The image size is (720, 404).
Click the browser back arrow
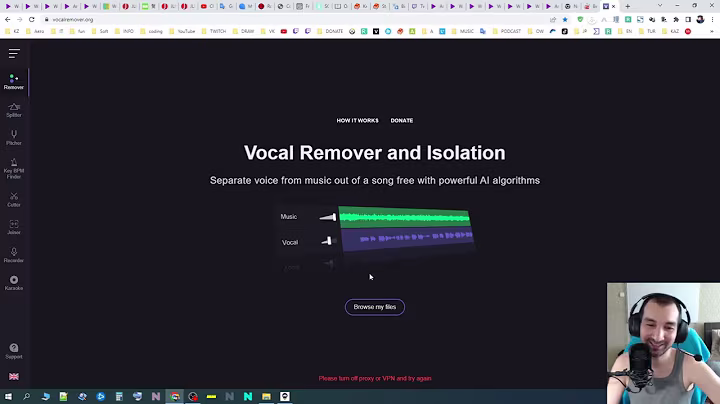click(x=7, y=20)
